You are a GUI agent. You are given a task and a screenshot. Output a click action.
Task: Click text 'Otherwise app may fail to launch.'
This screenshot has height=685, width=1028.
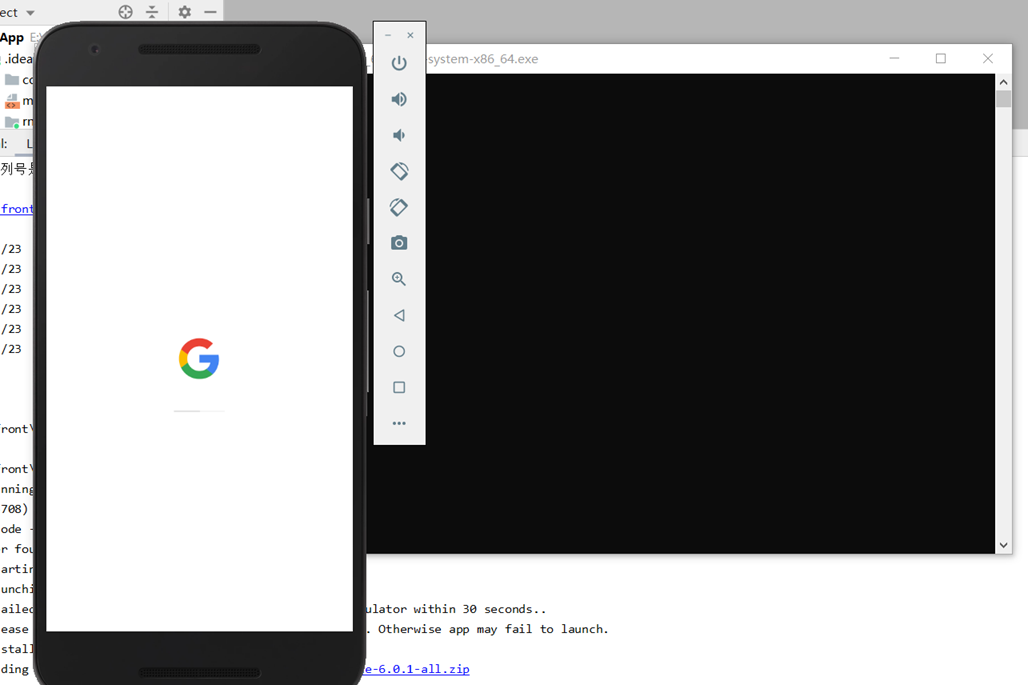click(x=493, y=629)
